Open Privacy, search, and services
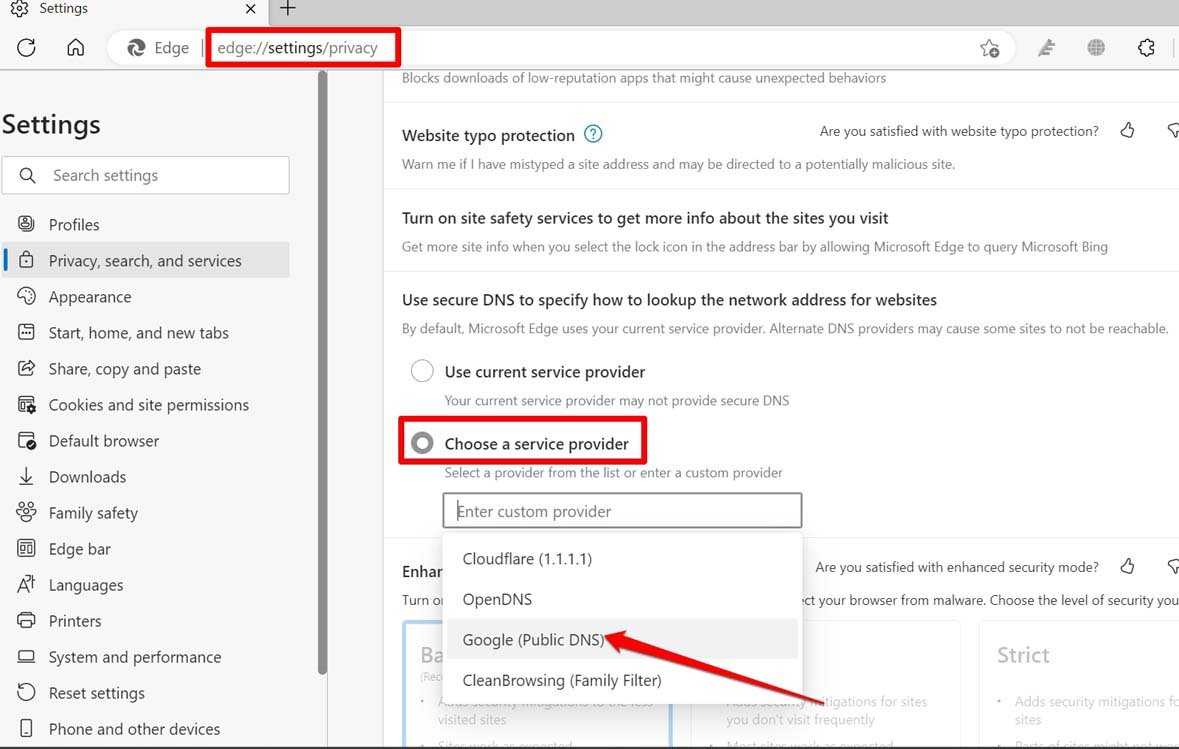 coord(146,260)
